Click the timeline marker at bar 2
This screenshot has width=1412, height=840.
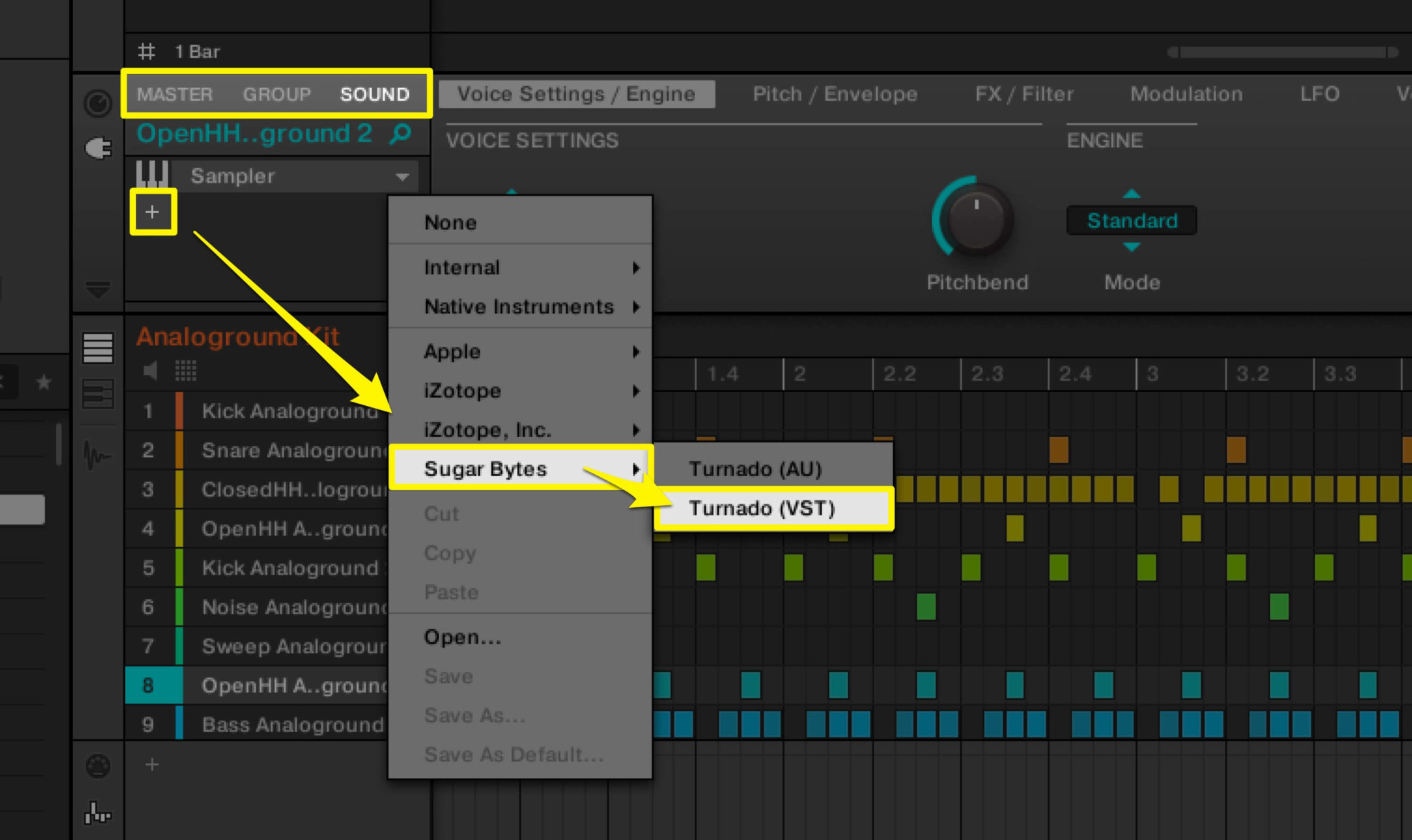800,374
